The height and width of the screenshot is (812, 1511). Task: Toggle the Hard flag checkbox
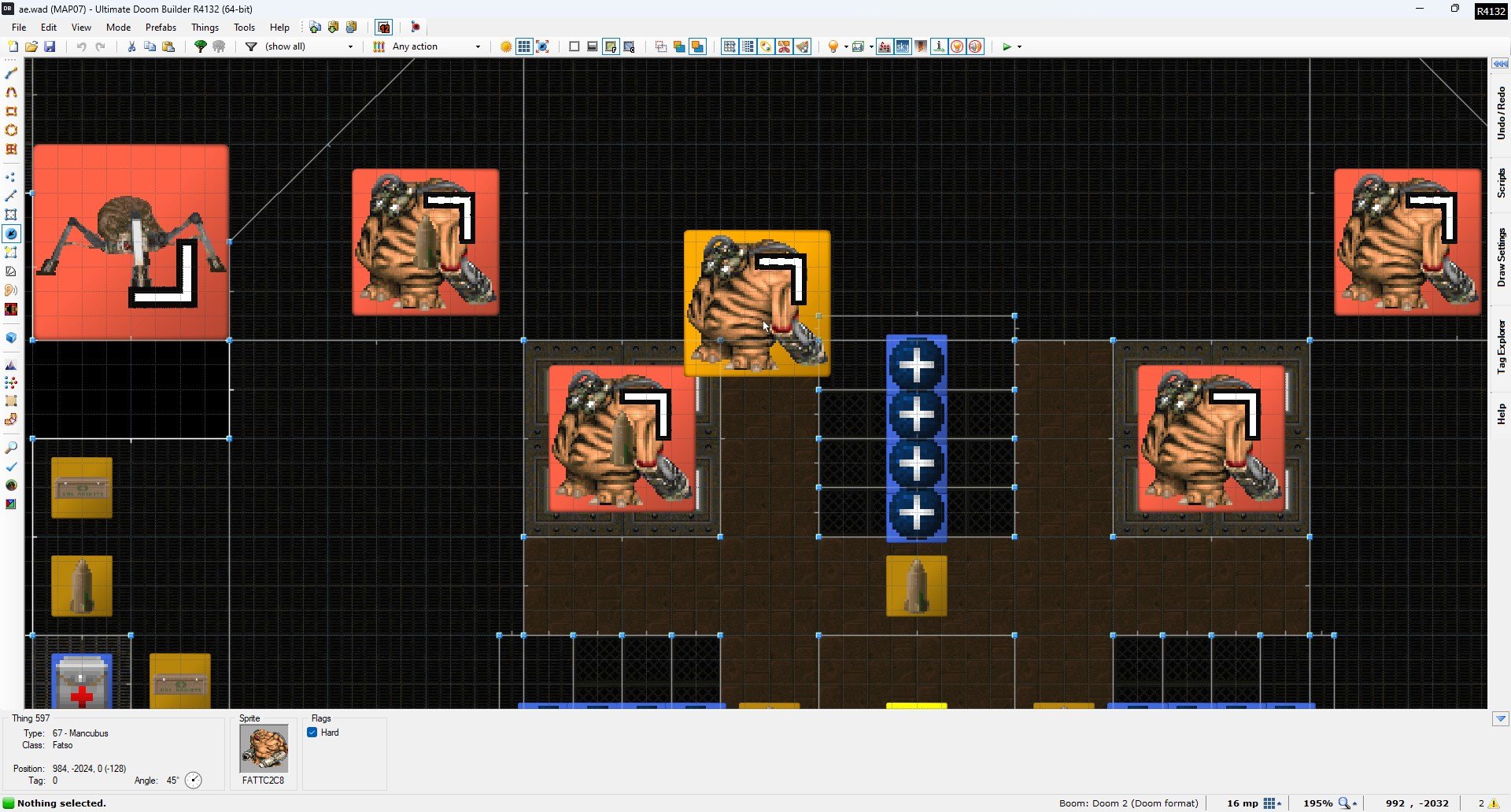312,733
